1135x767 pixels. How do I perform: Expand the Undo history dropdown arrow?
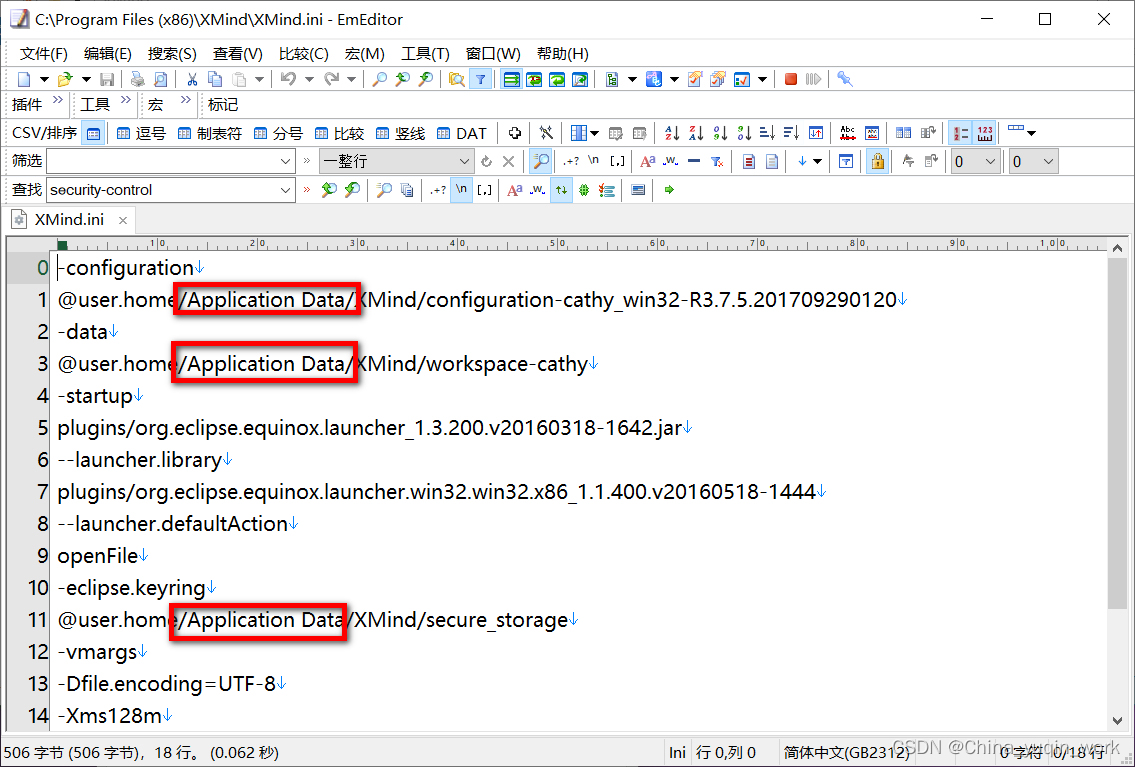pyautogui.click(x=308, y=79)
